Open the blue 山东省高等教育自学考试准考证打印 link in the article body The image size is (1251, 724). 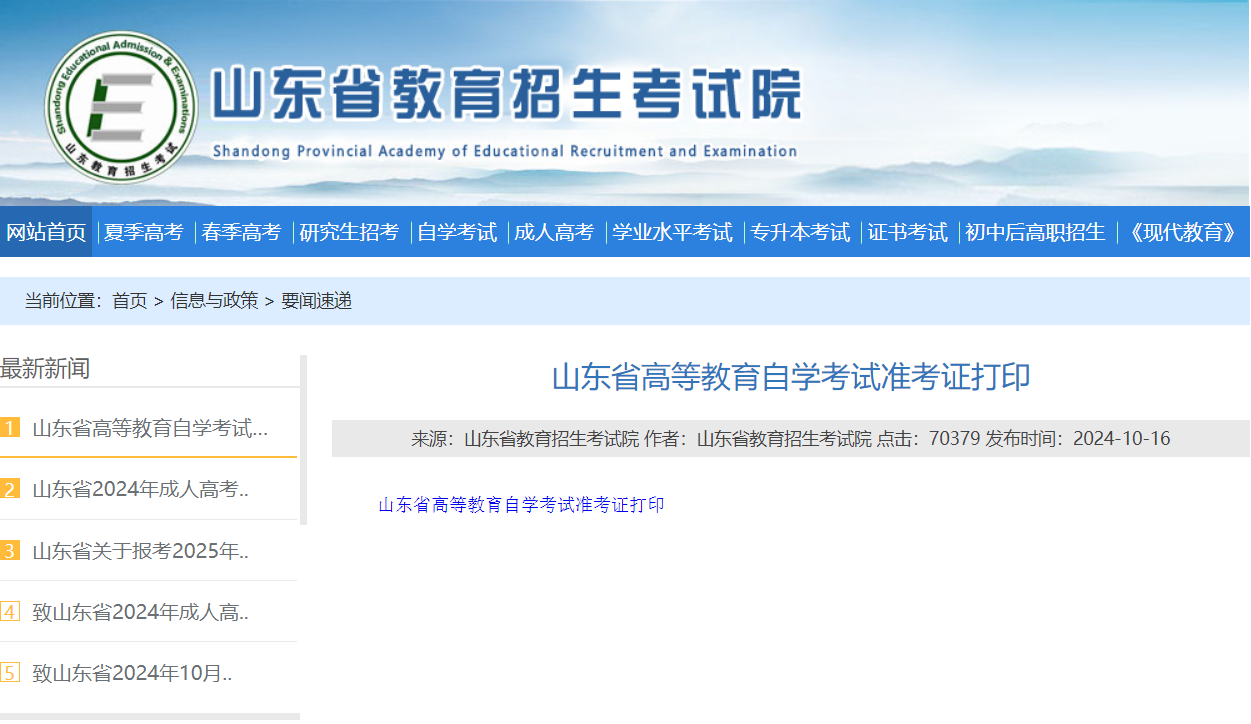tap(521, 505)
